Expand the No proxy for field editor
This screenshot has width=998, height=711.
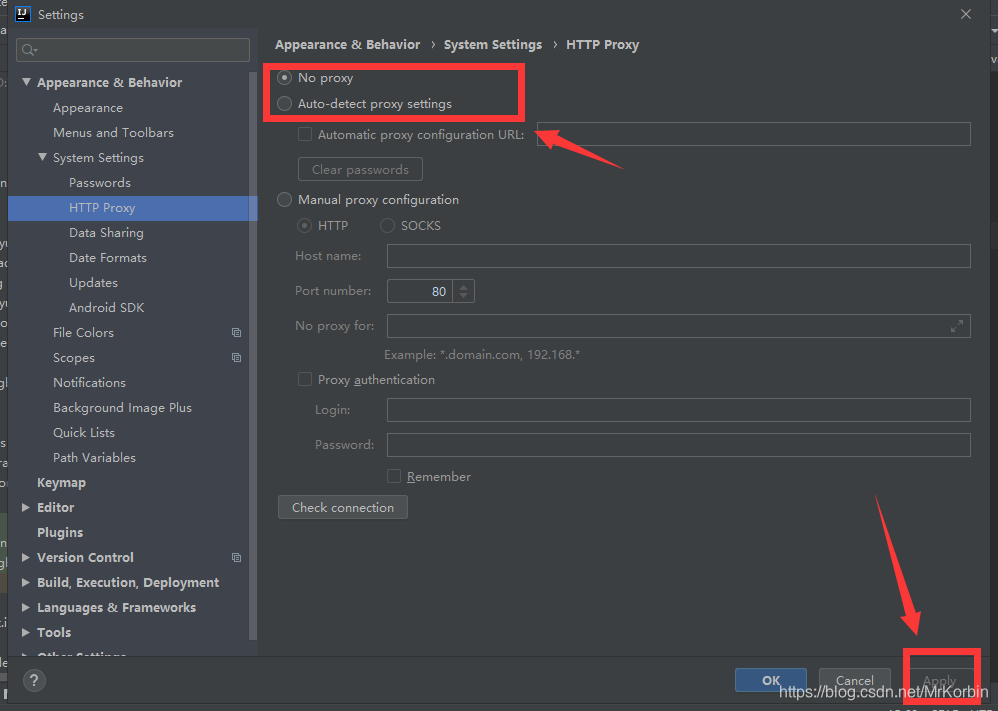click(x=956, y=327)
